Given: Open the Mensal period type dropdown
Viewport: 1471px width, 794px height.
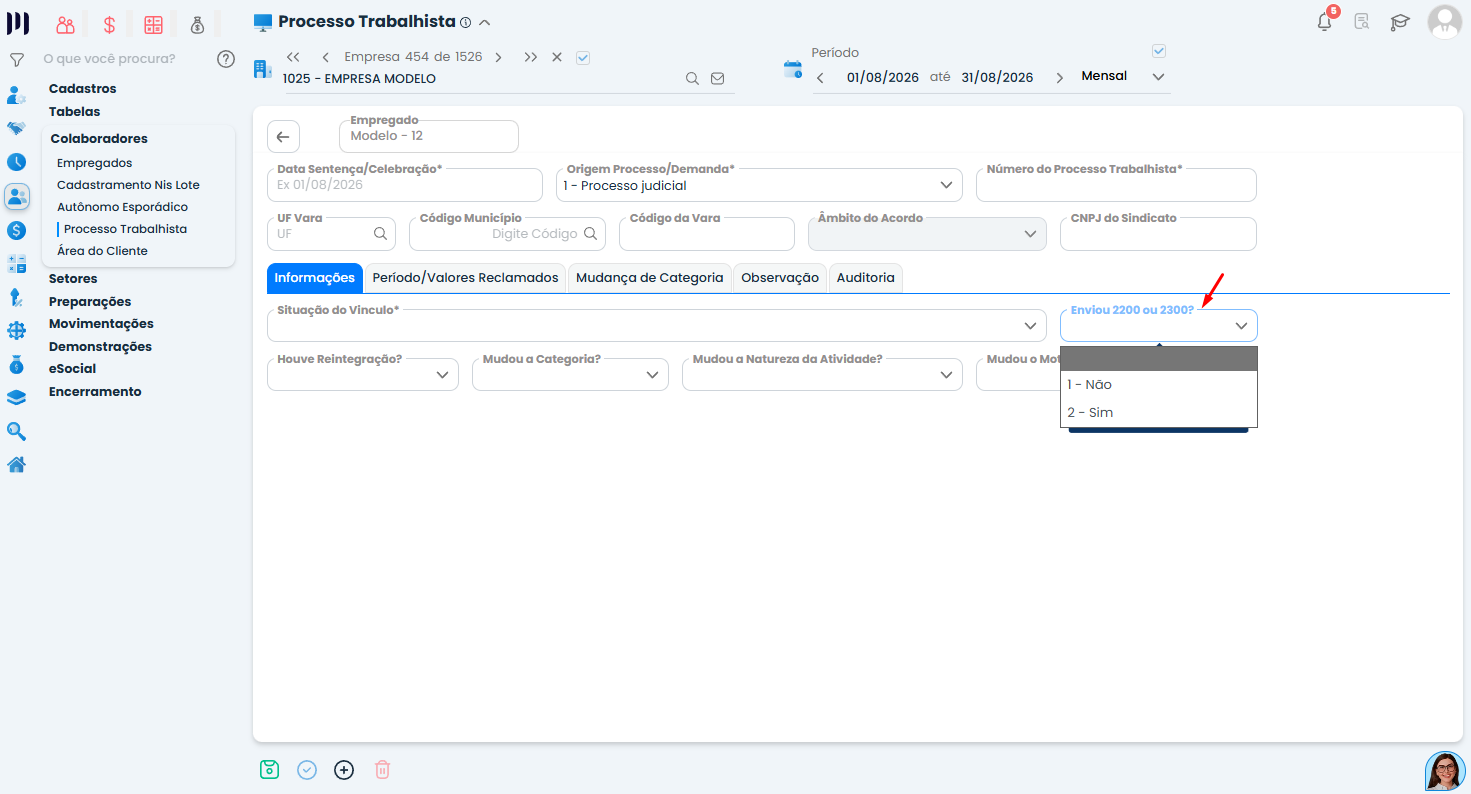Looking at the screenshot, I should [x=1123, y=76].
